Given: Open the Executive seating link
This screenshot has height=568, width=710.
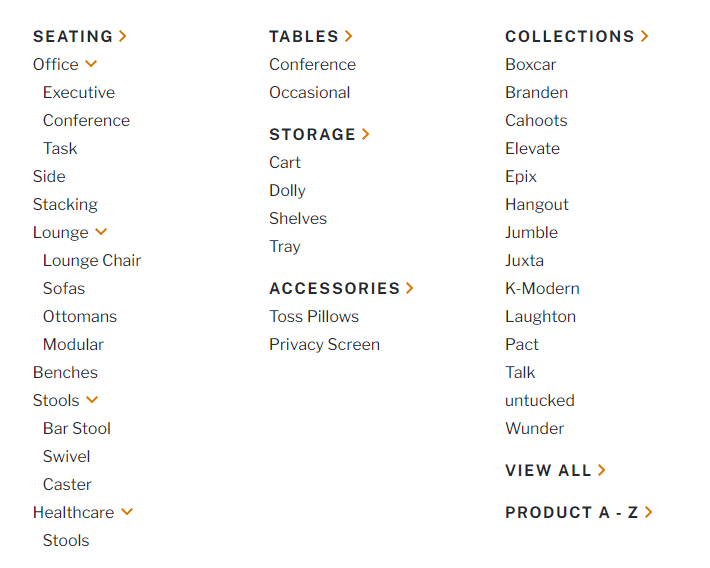Looking at the screenshot, I should 79,92.
